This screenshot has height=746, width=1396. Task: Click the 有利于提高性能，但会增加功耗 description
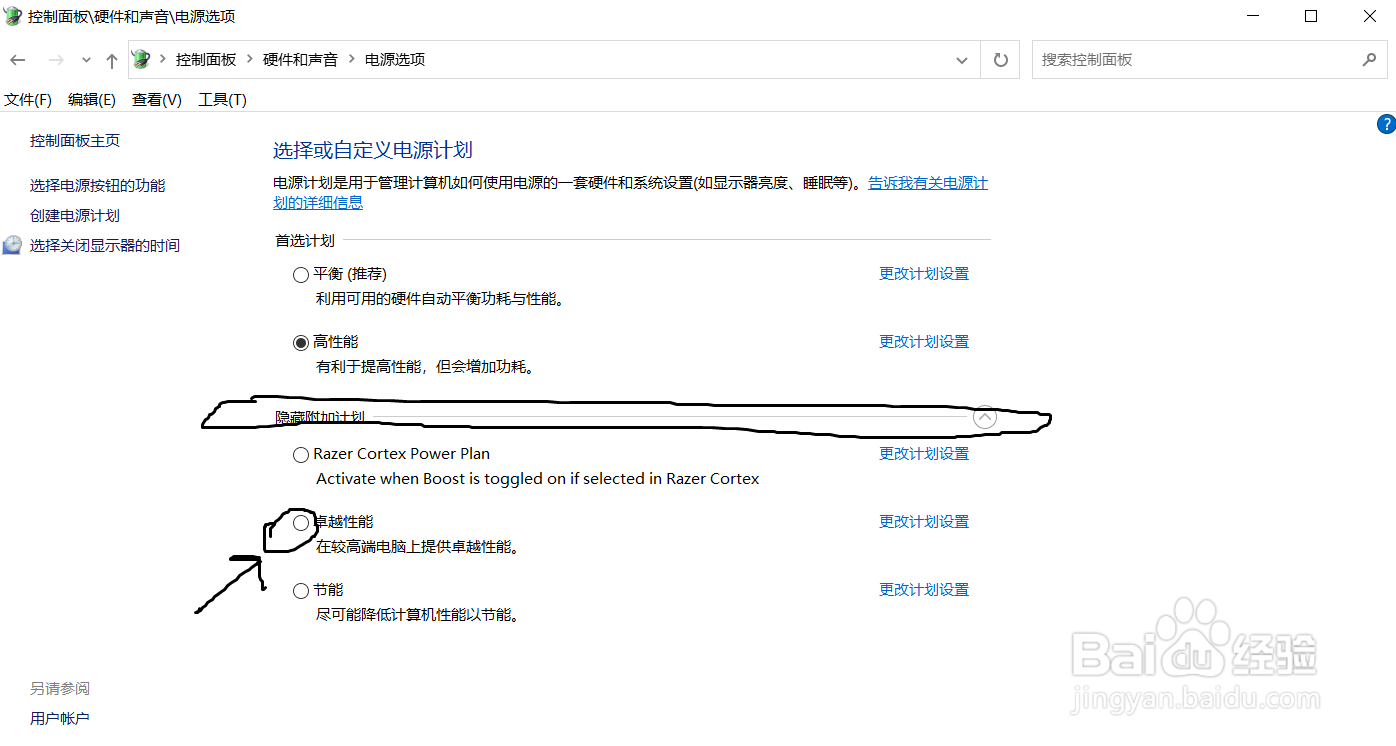(426, 367)
